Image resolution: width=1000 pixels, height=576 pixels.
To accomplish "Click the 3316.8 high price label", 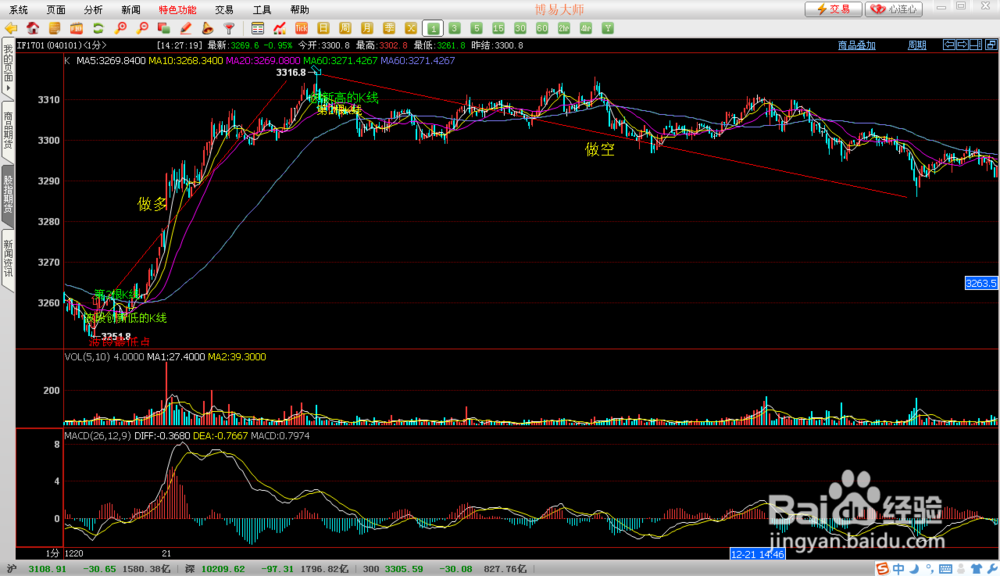I will click(x=291, y=73).
